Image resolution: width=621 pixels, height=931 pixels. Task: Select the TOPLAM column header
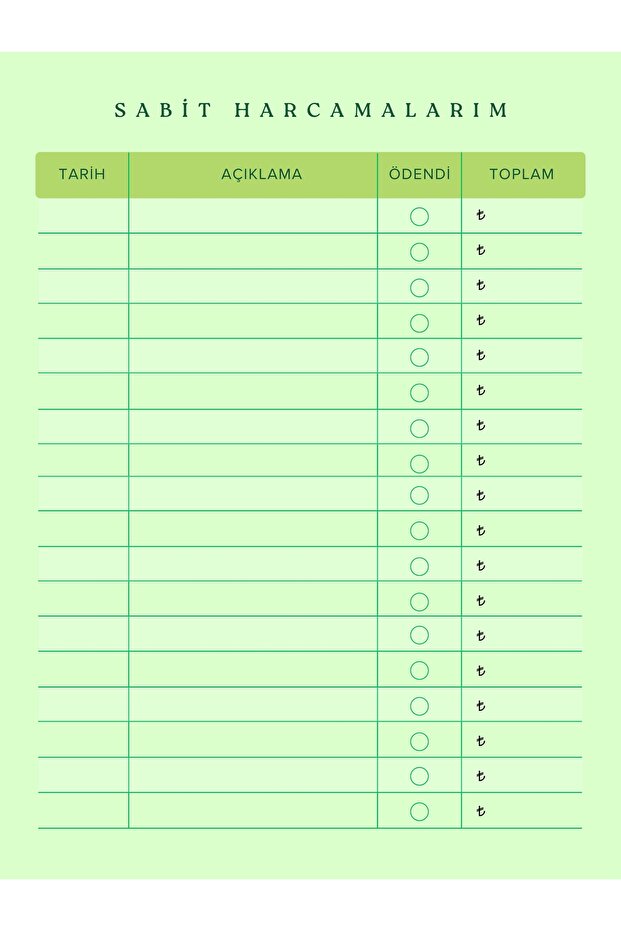521,174
